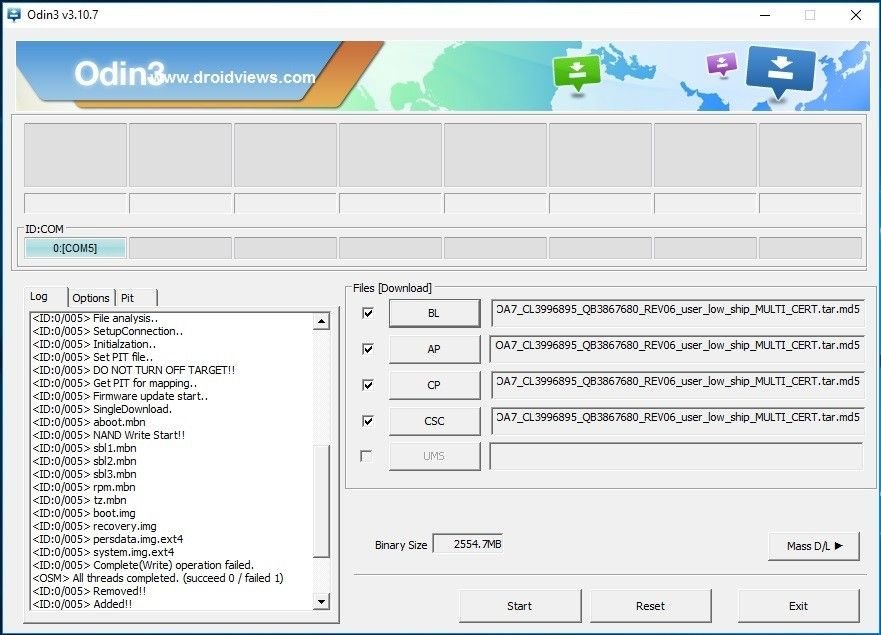Click the 'SingleDownload.' log line

pyautogui.click(x=102, y=409)
